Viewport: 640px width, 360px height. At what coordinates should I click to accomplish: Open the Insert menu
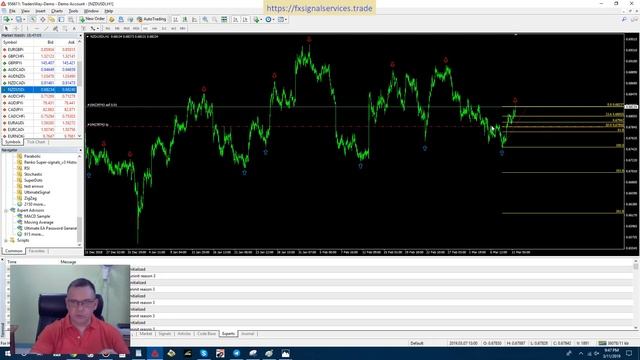pyautogui.click(x=40, y=11)
